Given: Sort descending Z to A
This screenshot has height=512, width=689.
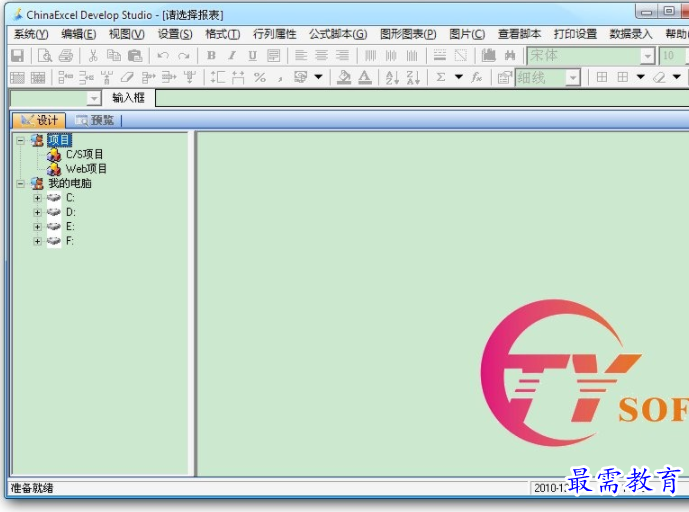Looking at the screenshot, I should (x=413, y=78).
